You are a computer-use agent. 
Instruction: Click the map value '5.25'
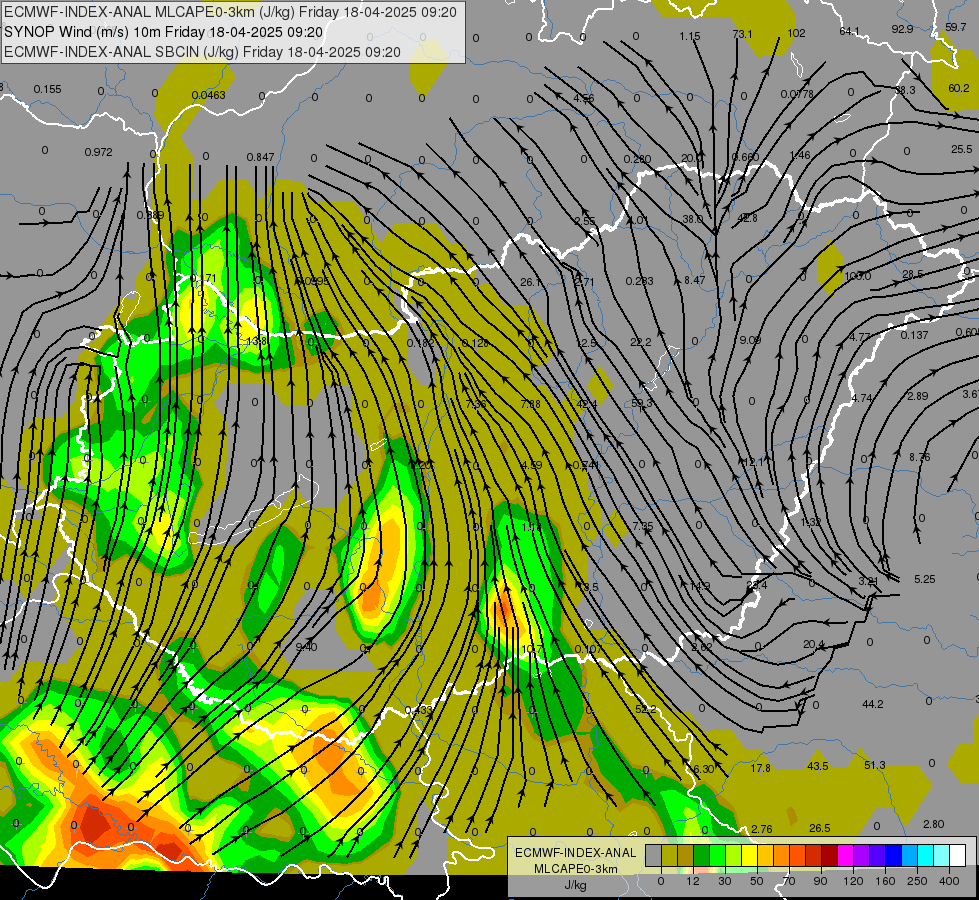click(x=925, y=579)
